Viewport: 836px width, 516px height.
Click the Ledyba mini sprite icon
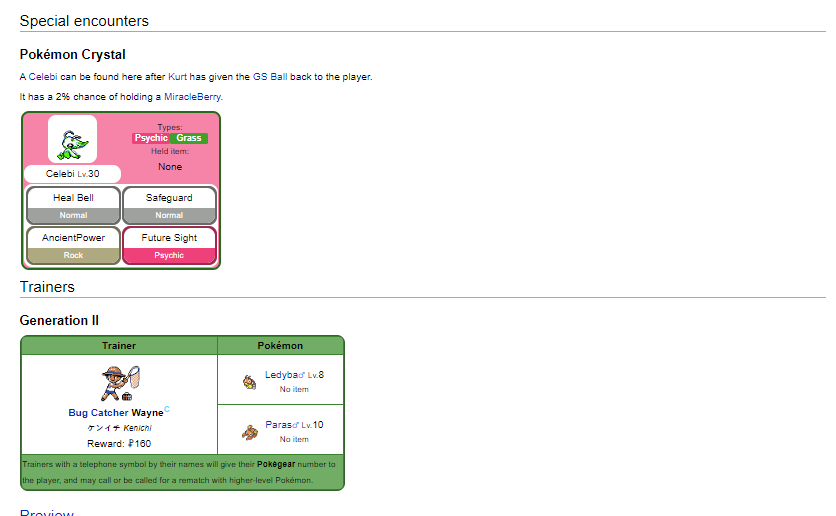pyautogui.click(x=249, y=381)
